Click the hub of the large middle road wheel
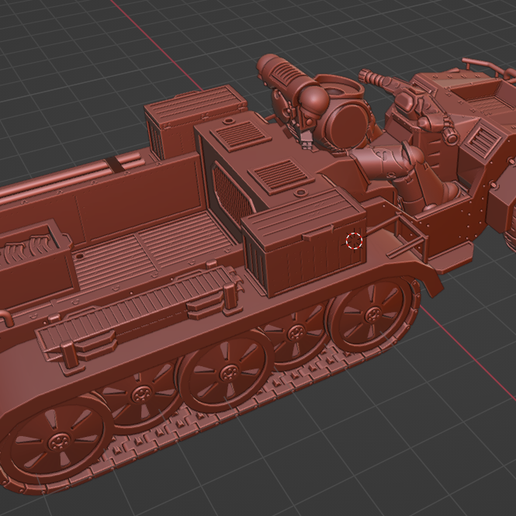516x516 pixels. coord(229,372)
